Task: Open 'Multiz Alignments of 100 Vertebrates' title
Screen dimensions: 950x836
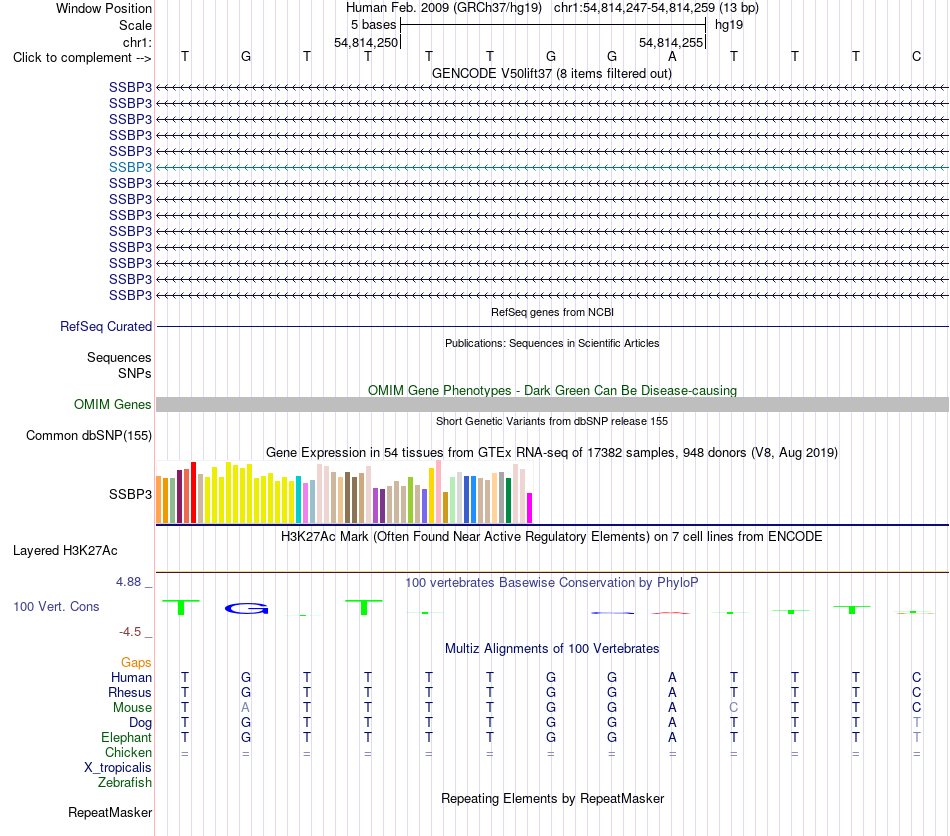Action: pyautogui.click(x=552, y=649)
